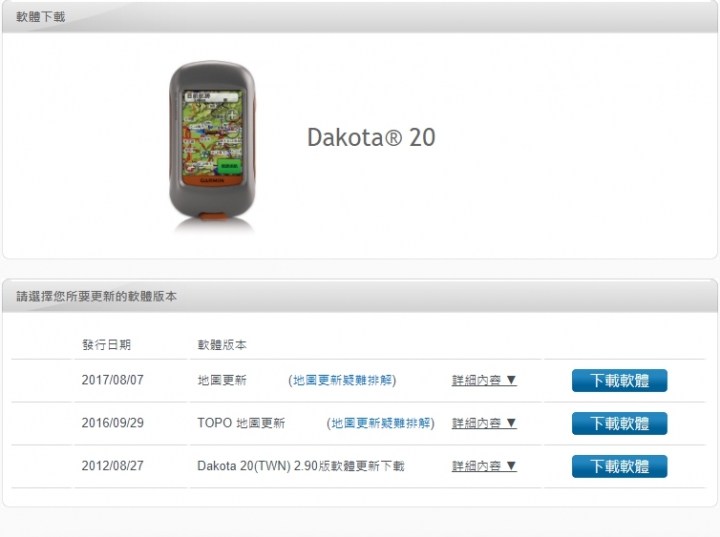
Task: Click the 請選擇您所要更新的軟體版本 heading
Action: click(x=96, y=296)
